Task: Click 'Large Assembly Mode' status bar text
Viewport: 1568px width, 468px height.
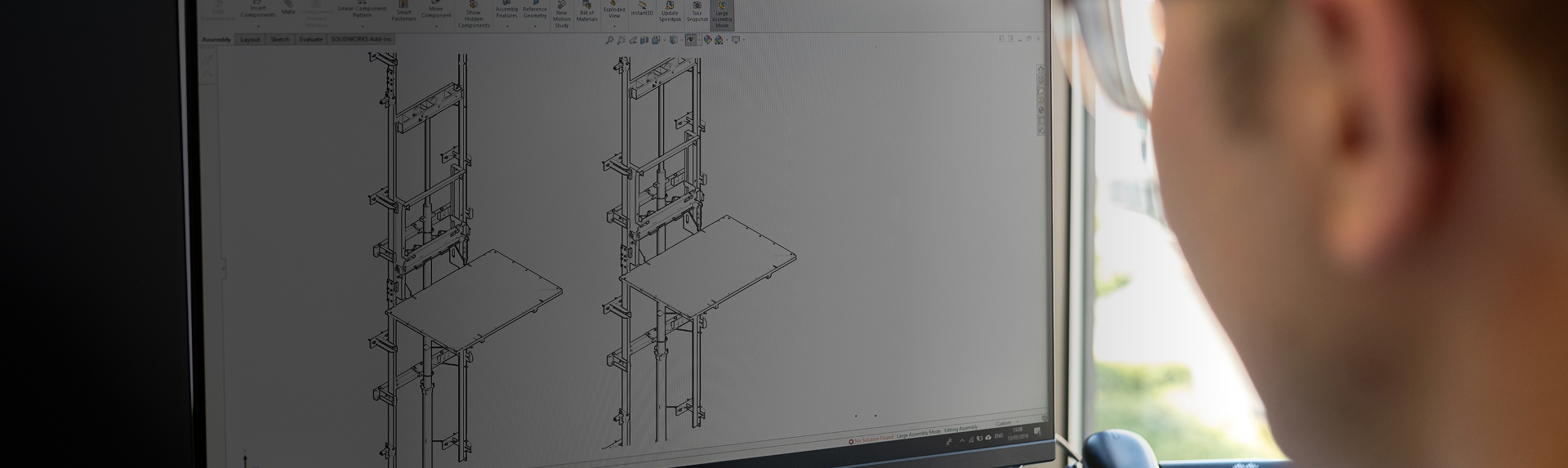Action: click(919, 434)
